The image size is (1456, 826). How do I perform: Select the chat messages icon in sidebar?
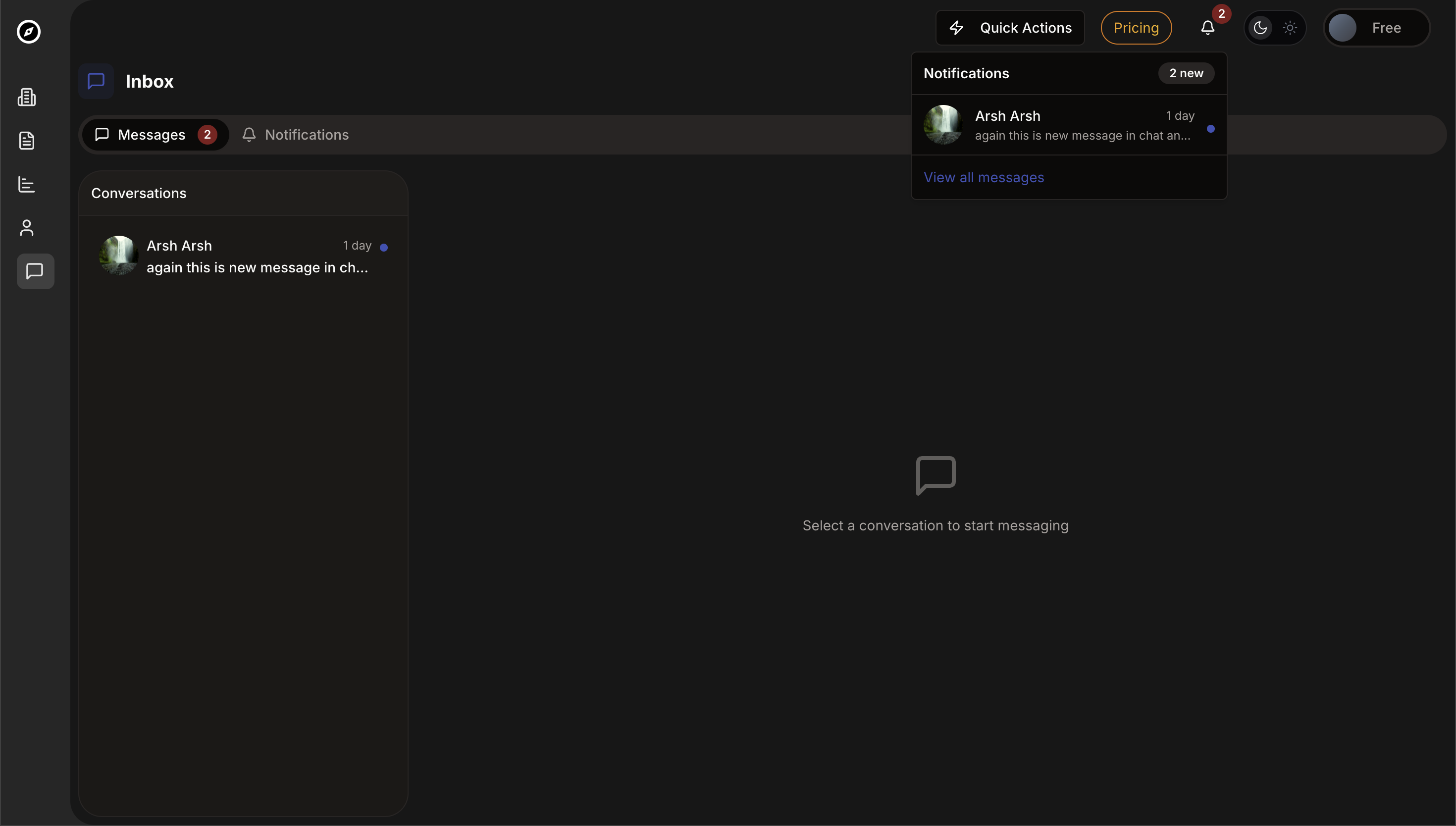point(35,271)
